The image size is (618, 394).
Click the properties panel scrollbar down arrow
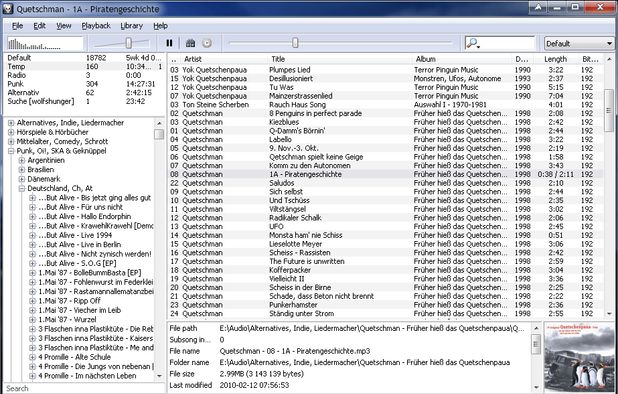coord(536,387)
